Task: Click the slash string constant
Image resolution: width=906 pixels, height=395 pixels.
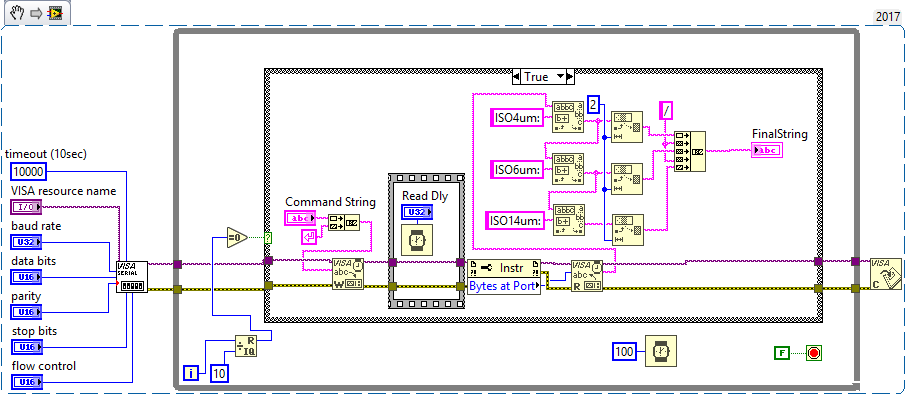Action: click(x=666, y=110)
